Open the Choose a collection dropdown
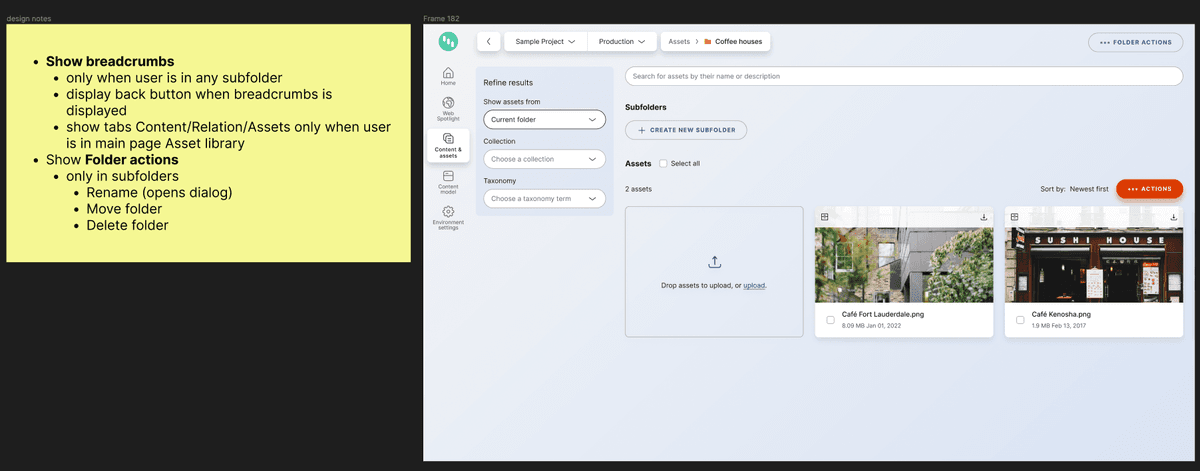This screenshot has width=1200, height=471. pyautogui.click(x=544, y=159)
